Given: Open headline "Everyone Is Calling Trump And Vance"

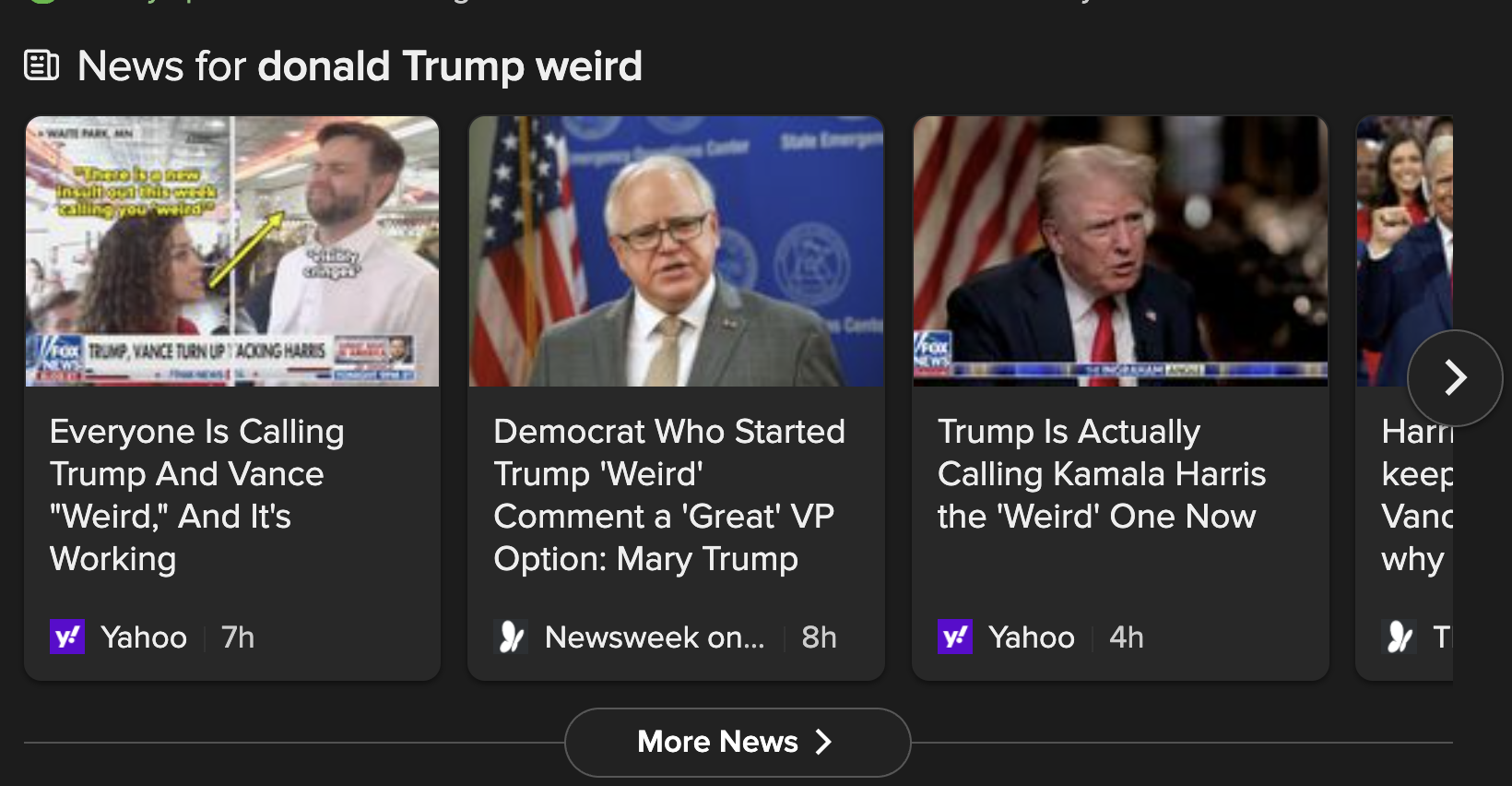Looking at the screenshot, I should [197, 494].
